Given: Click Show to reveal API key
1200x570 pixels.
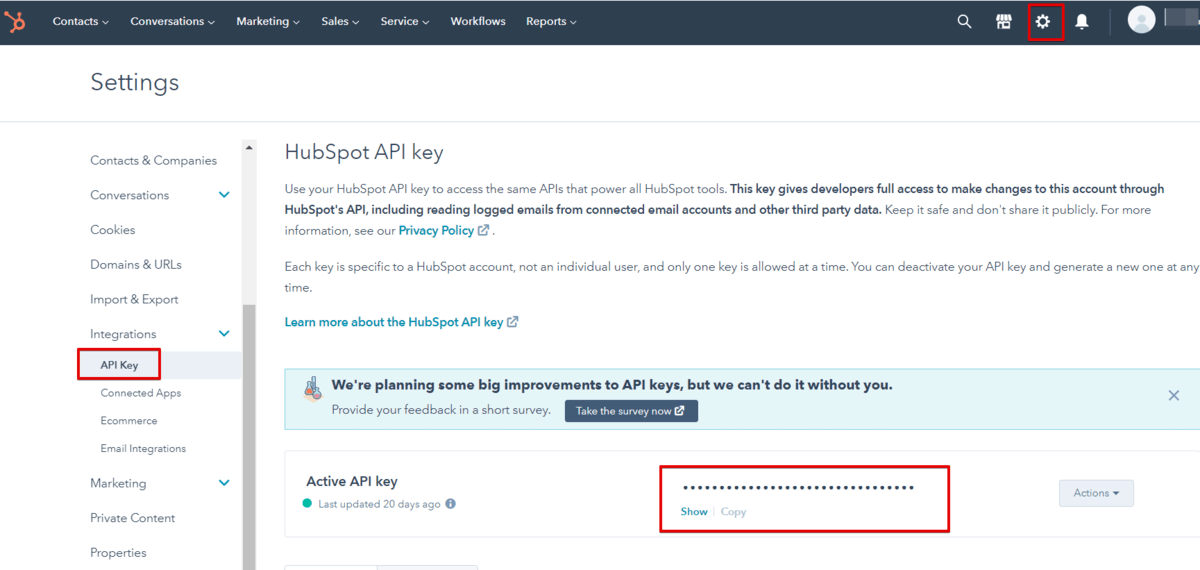Looking at the screenshot, I should [x=694, y=512].
